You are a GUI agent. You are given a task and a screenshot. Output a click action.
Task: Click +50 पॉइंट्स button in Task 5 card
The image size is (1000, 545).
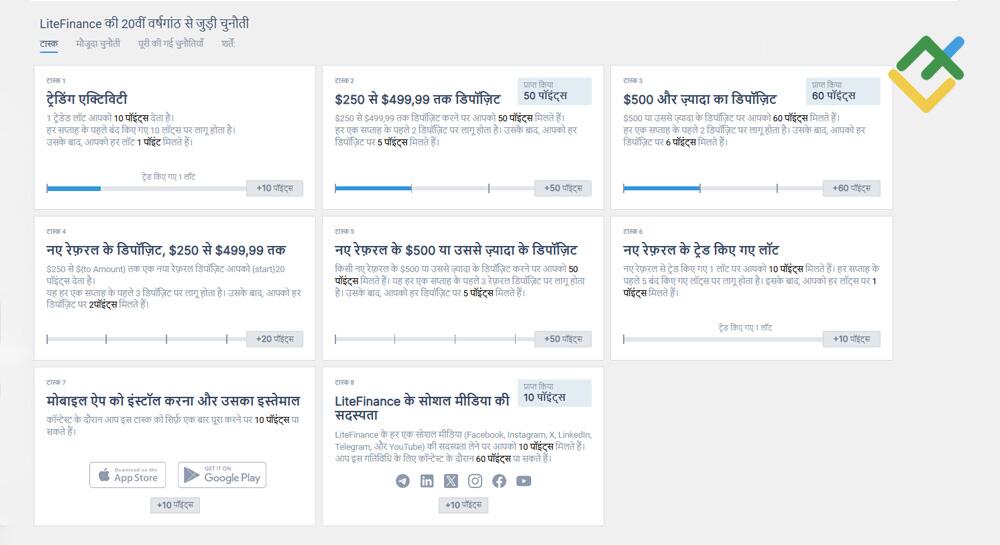pyautogui.click(x=563, y=339)
